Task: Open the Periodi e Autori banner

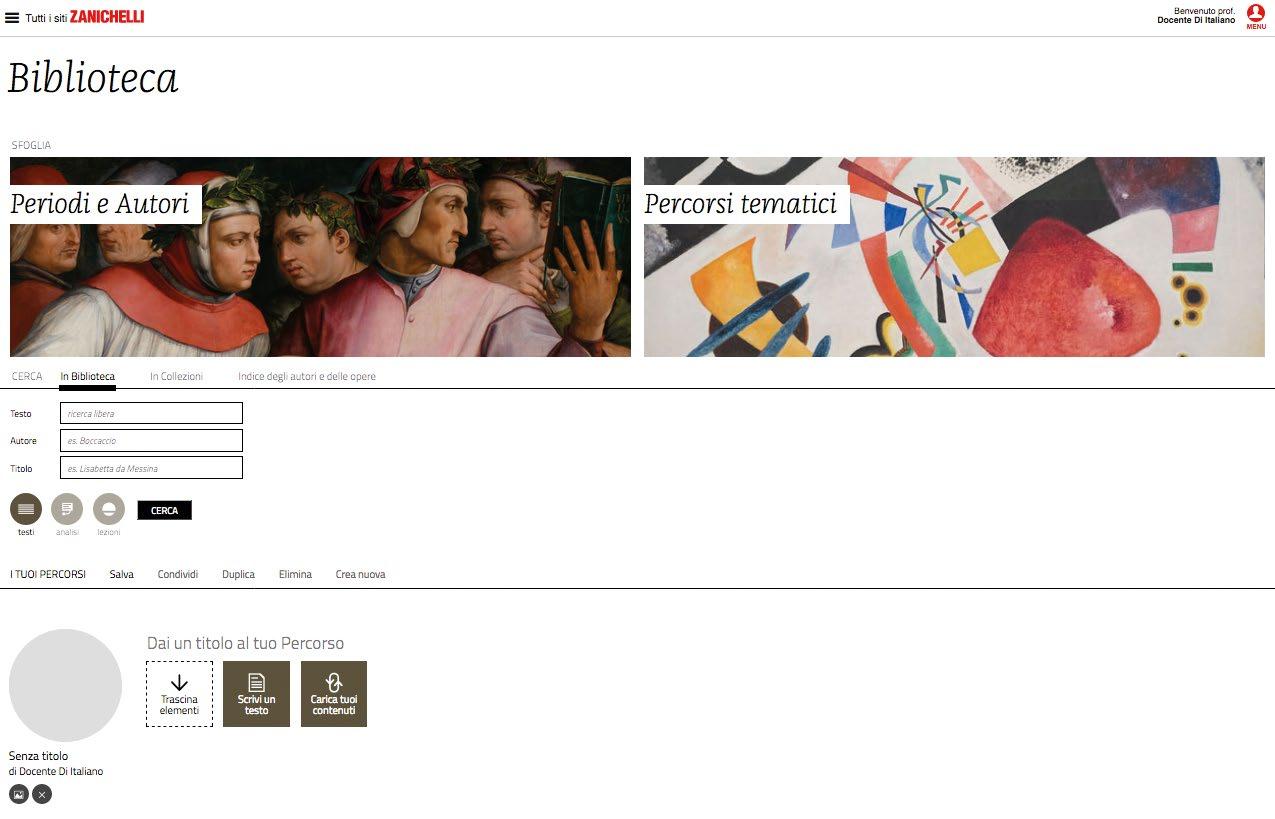Action: [320, 257]
